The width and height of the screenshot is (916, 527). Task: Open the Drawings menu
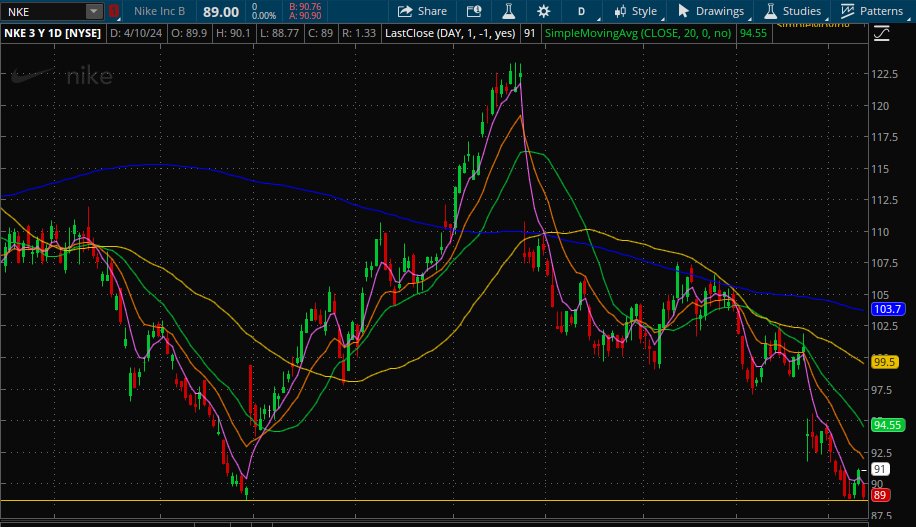711,11
